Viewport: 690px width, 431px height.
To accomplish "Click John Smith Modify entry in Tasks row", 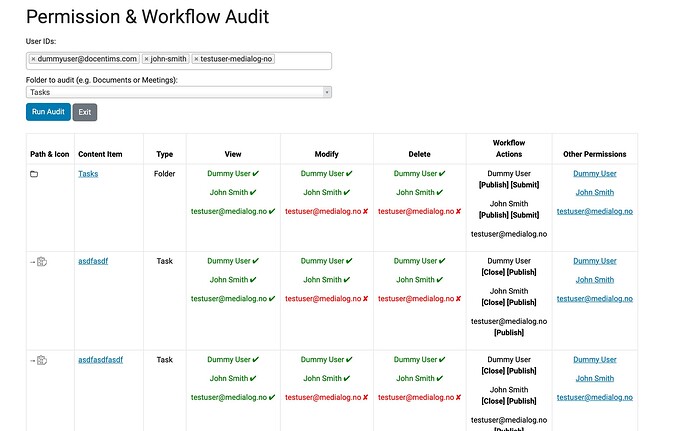I will click(x=327, y=192).
